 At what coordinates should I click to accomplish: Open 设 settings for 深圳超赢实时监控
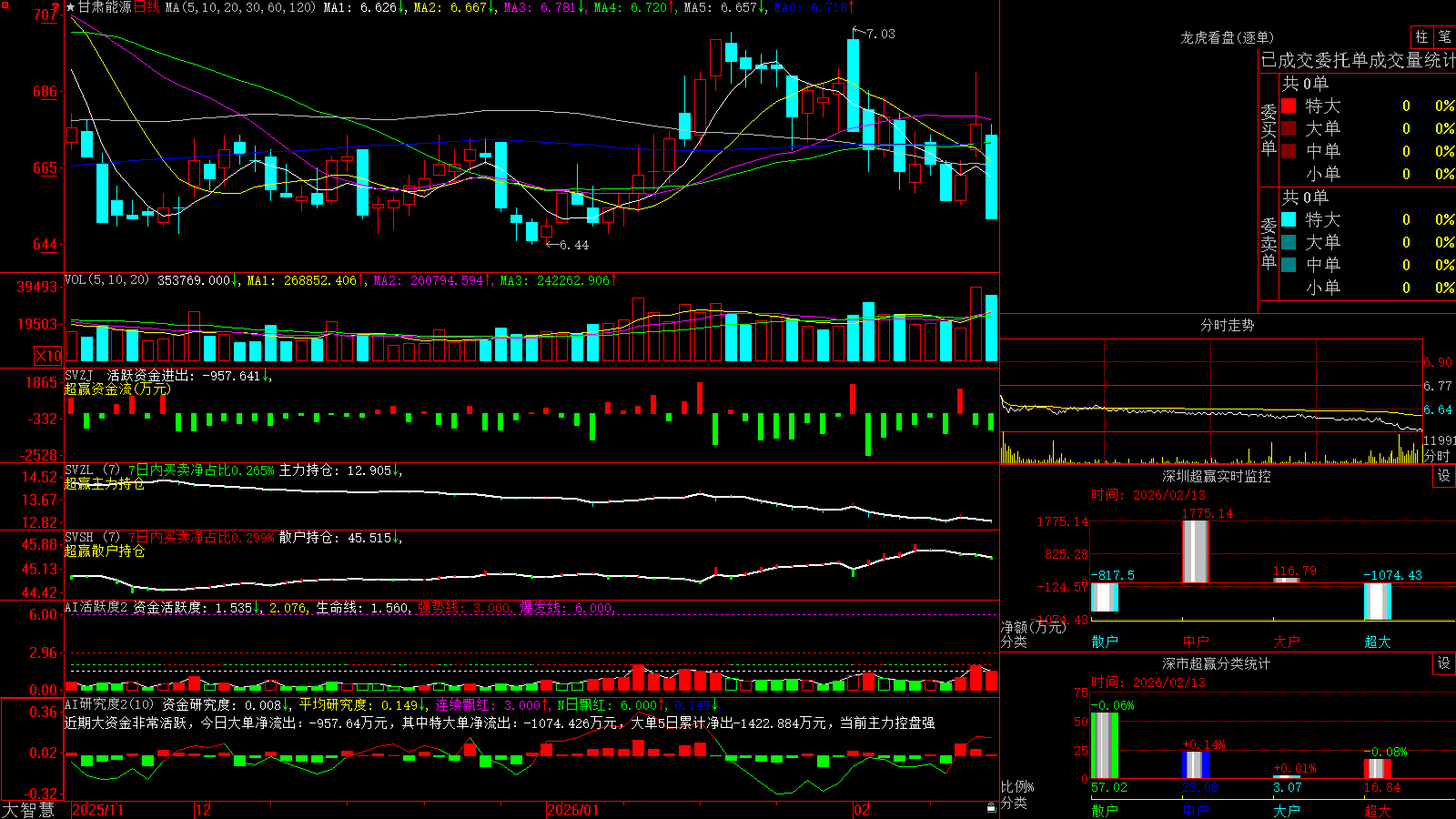coord(1444,476)
